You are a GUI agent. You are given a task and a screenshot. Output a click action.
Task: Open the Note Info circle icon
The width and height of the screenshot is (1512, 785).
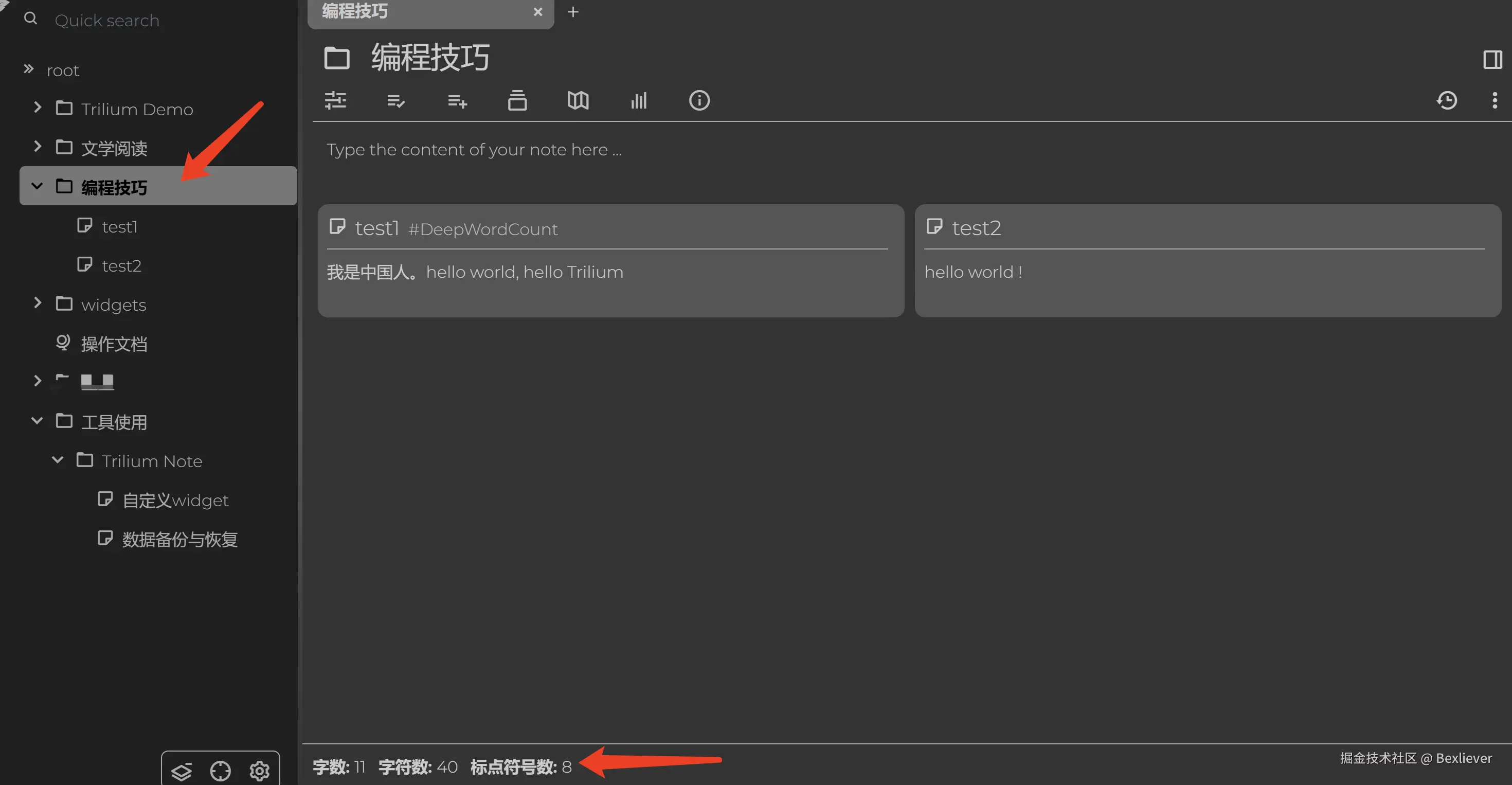coord(699,100)
